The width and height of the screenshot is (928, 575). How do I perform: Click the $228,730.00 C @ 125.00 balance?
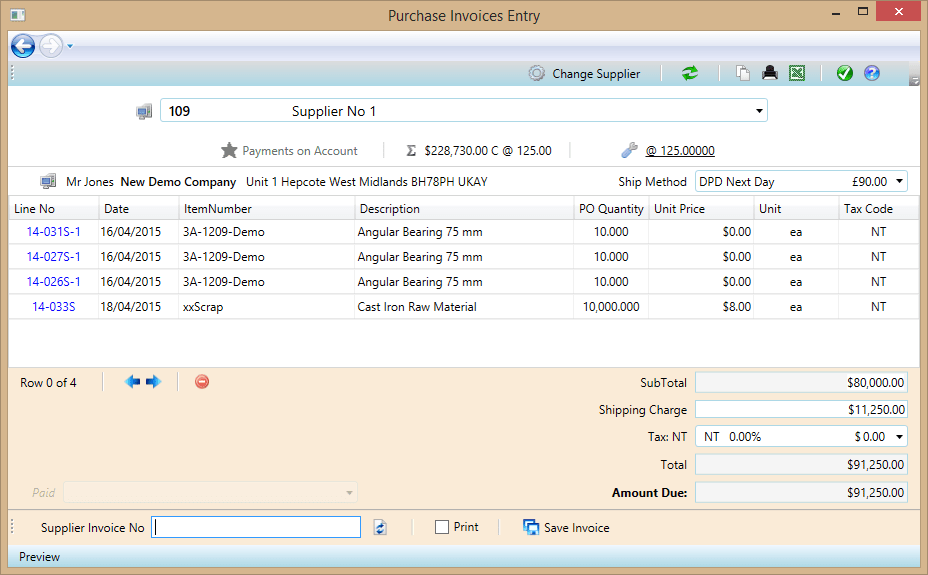(488, 151)
